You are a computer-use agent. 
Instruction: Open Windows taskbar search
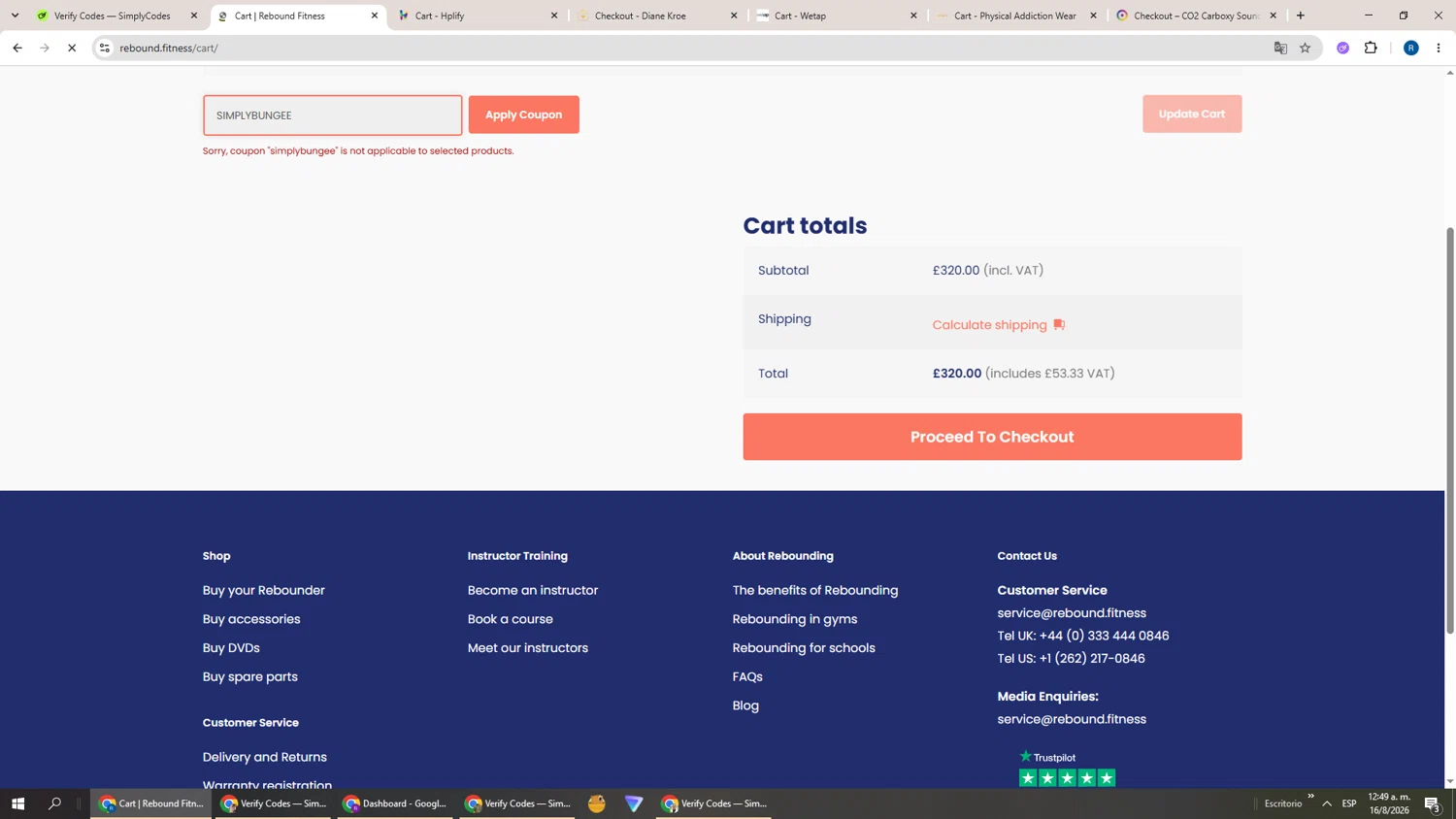(54, 803)
